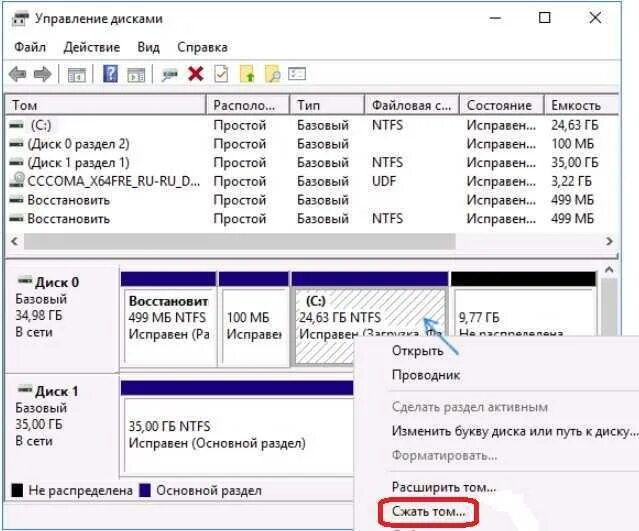This screenshot has height=531, width=639.
Task: Open the Справка menu
Action: coord(202,47)
